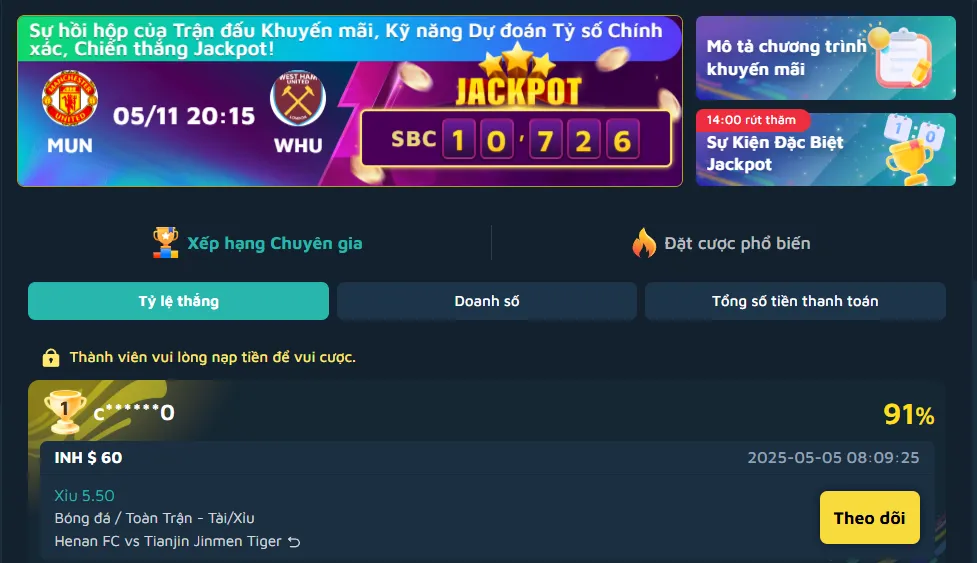Click the trophy podium icon for expert ranking
977x563 pixels.
[165, 243]
